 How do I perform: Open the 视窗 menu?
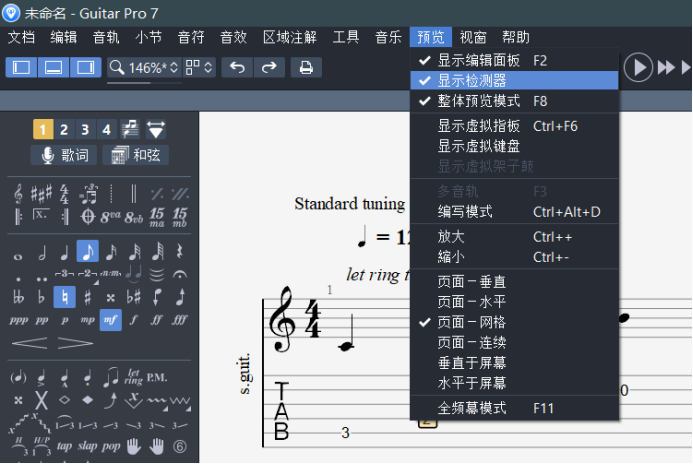click(x=473, y=37)
